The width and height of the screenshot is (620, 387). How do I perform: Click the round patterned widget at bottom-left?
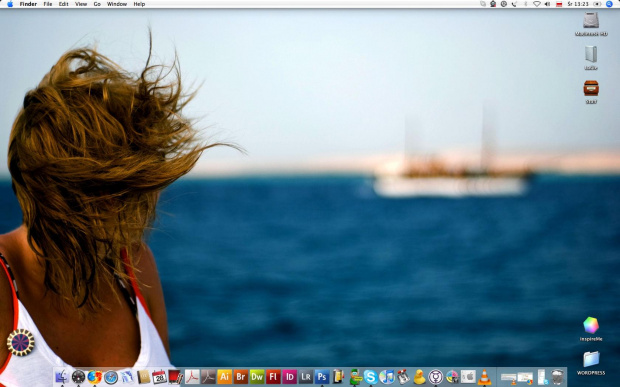(x=21, y=342)
